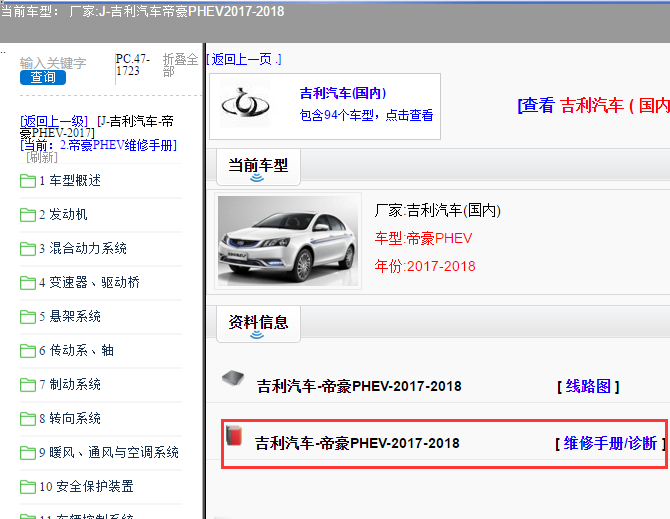Click 吉利汽车-帝豪PHEV-2017-2018 text in 线路图 row
Image resolution: width=670 pixels, height=519 pixels.
pyautogui.click(x=359, y=387)
